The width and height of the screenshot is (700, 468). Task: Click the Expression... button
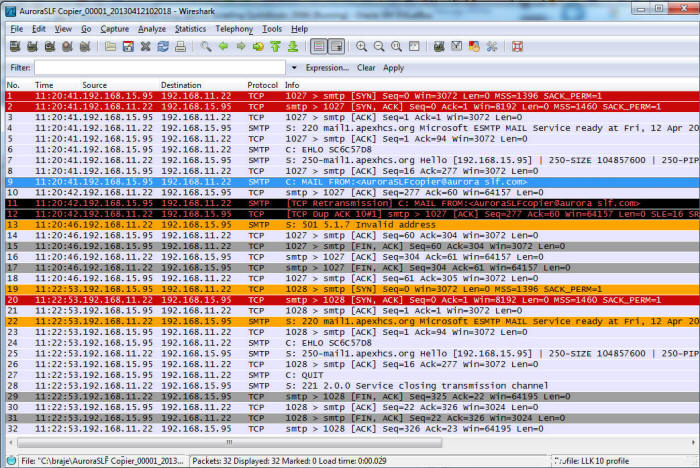327,68
